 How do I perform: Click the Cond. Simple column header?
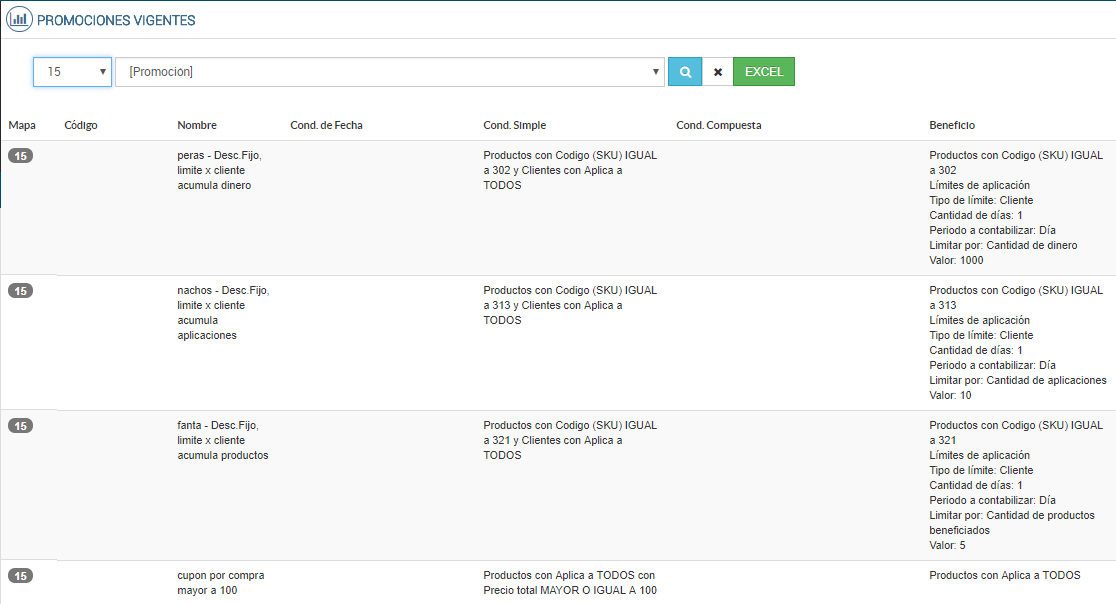(514, 125)
